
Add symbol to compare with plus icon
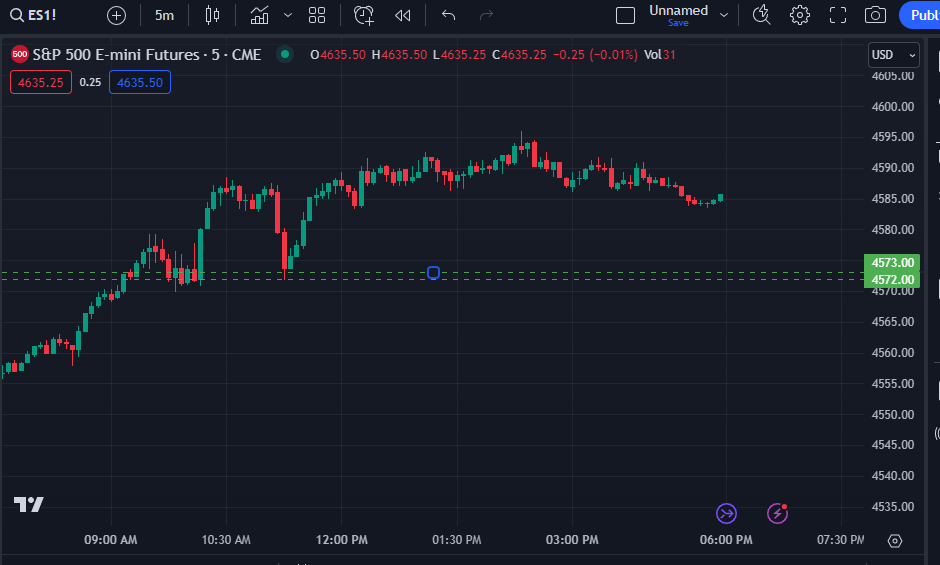[116, 16]
